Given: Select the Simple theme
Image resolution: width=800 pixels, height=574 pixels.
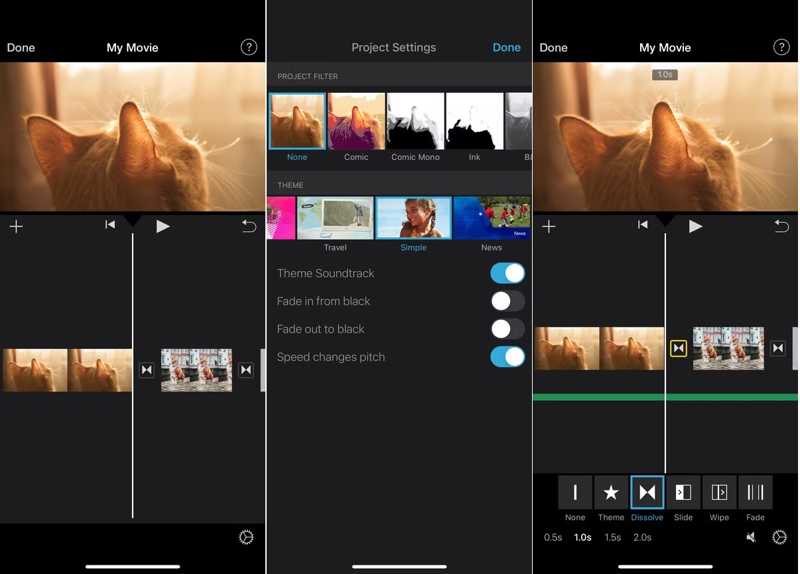Looking at the screenshot, I should [413, 218].
